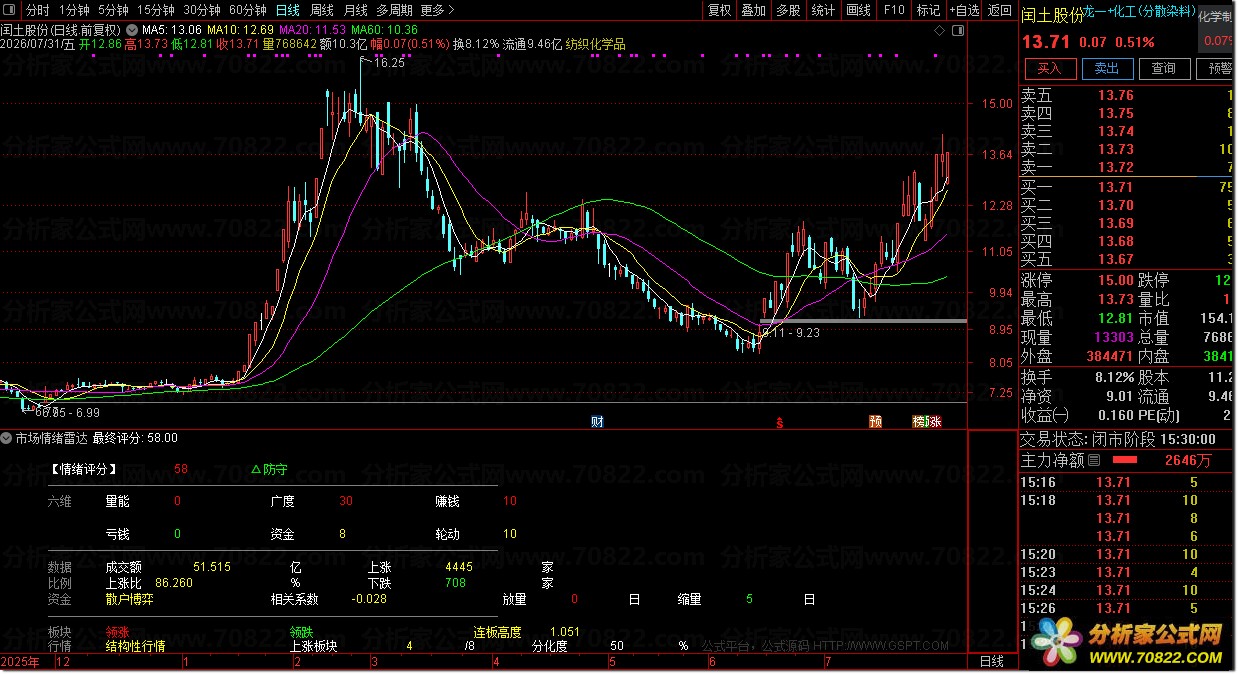Viewport: 1239px width, 674px height.
Task: Select the 15分钟 period tab
Action: (156, 10)
